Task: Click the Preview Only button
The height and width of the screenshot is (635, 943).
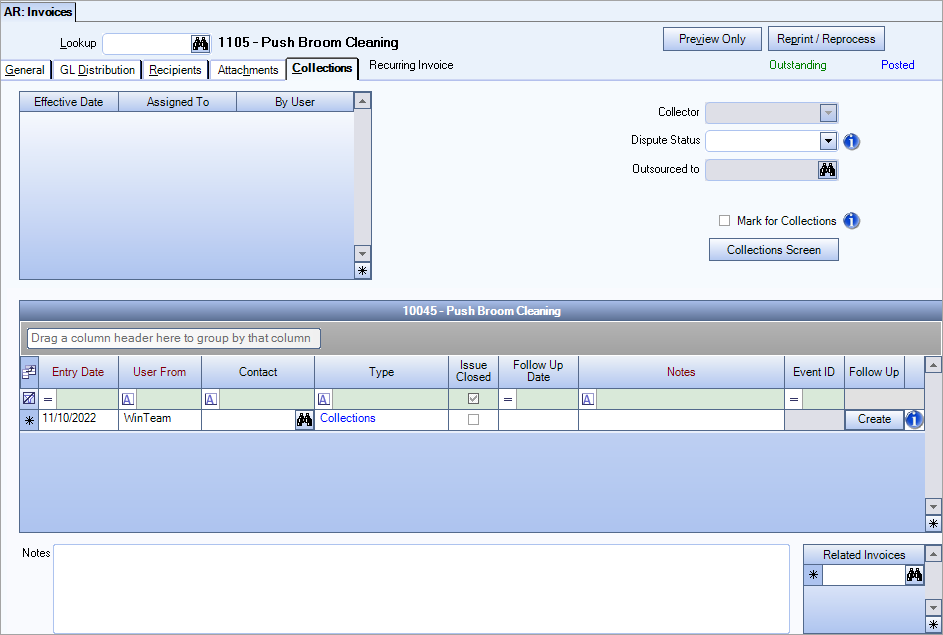Action: [x=712, y=38]
